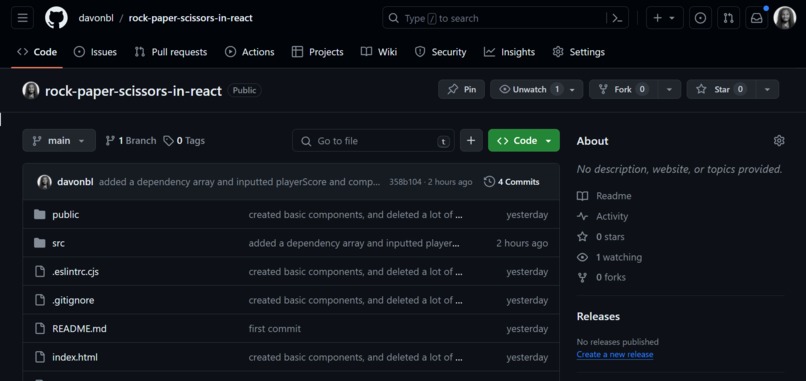
Task: Open the repository Settings tab
Action: pos(579,52)
